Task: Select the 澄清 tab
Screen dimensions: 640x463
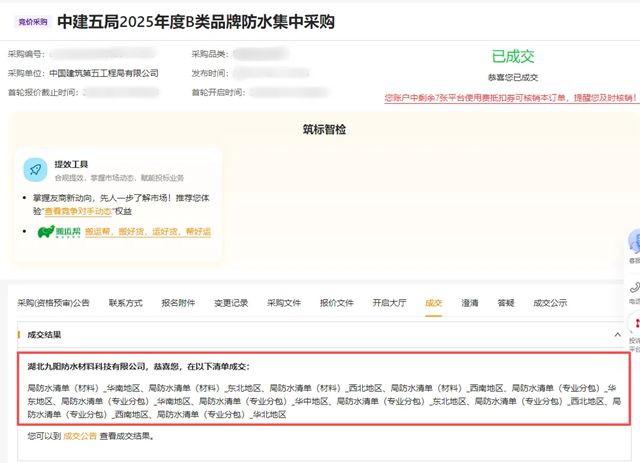Action: (x=469, y=302)
